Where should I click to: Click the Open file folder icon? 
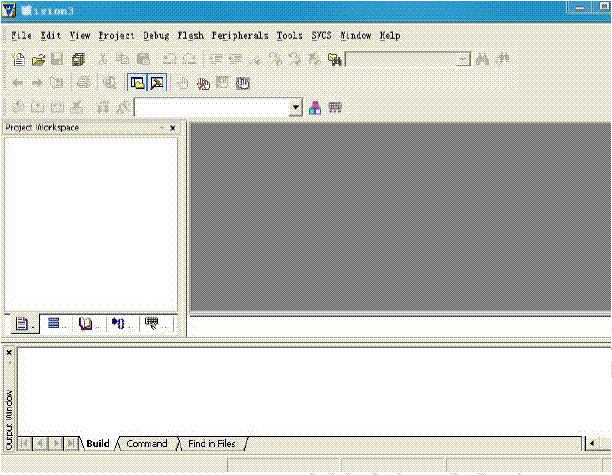pyautogui.click(x=38, y=60)
